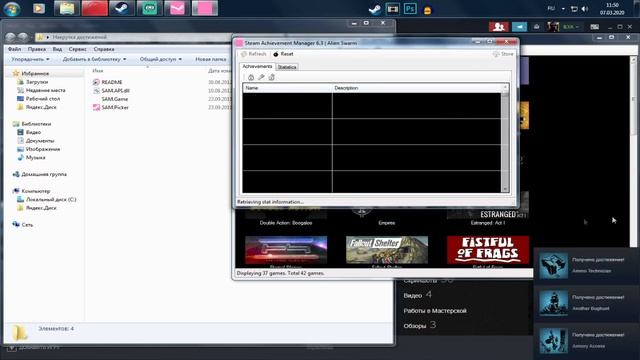
Task: Open Загрузки in the Explorer sidebar
Action: [x=32, y=82]
